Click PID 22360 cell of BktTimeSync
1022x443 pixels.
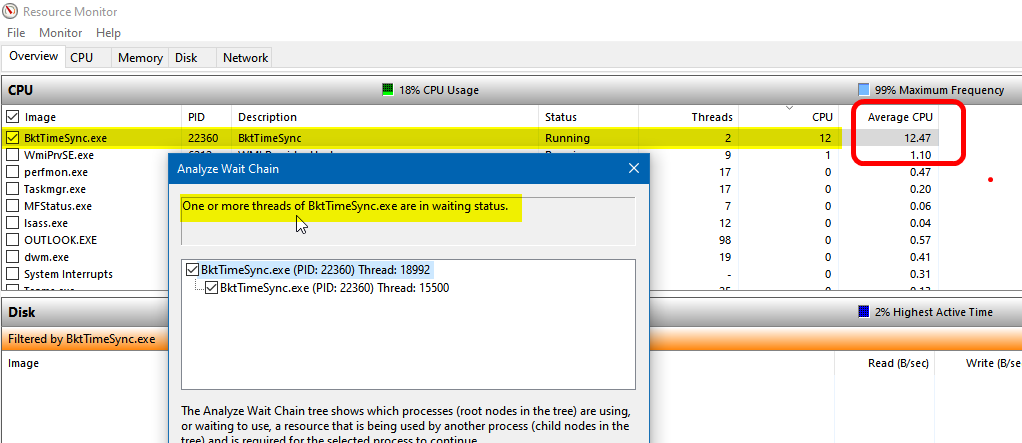pyautogui.click(x=203, y=138)
